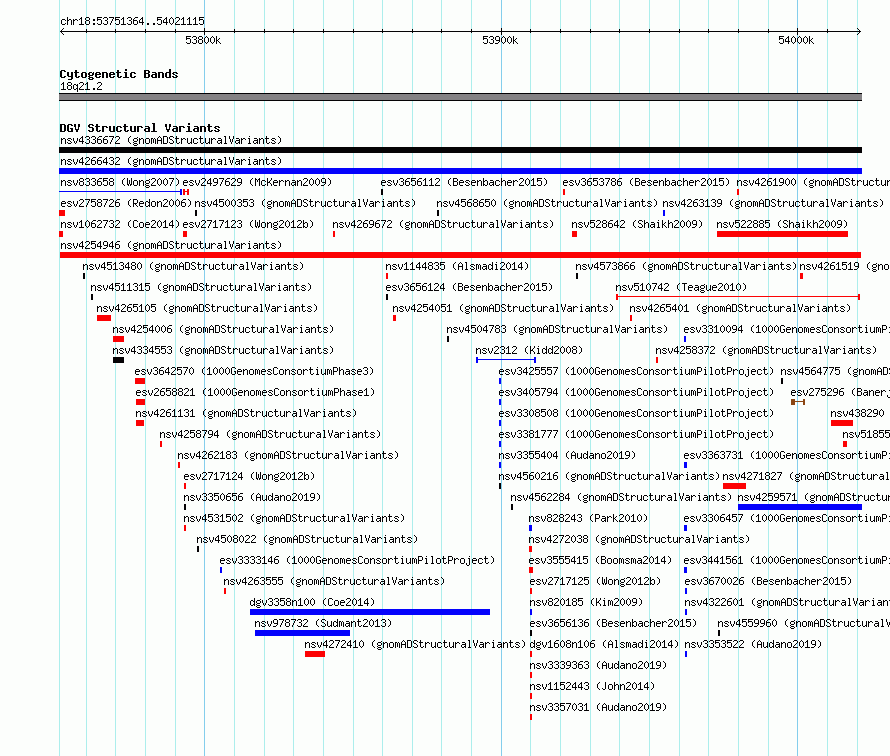The width and height of the screenshot is (890, 756).
Task: Click the nsv4261131 label
Action: point(246,413)
